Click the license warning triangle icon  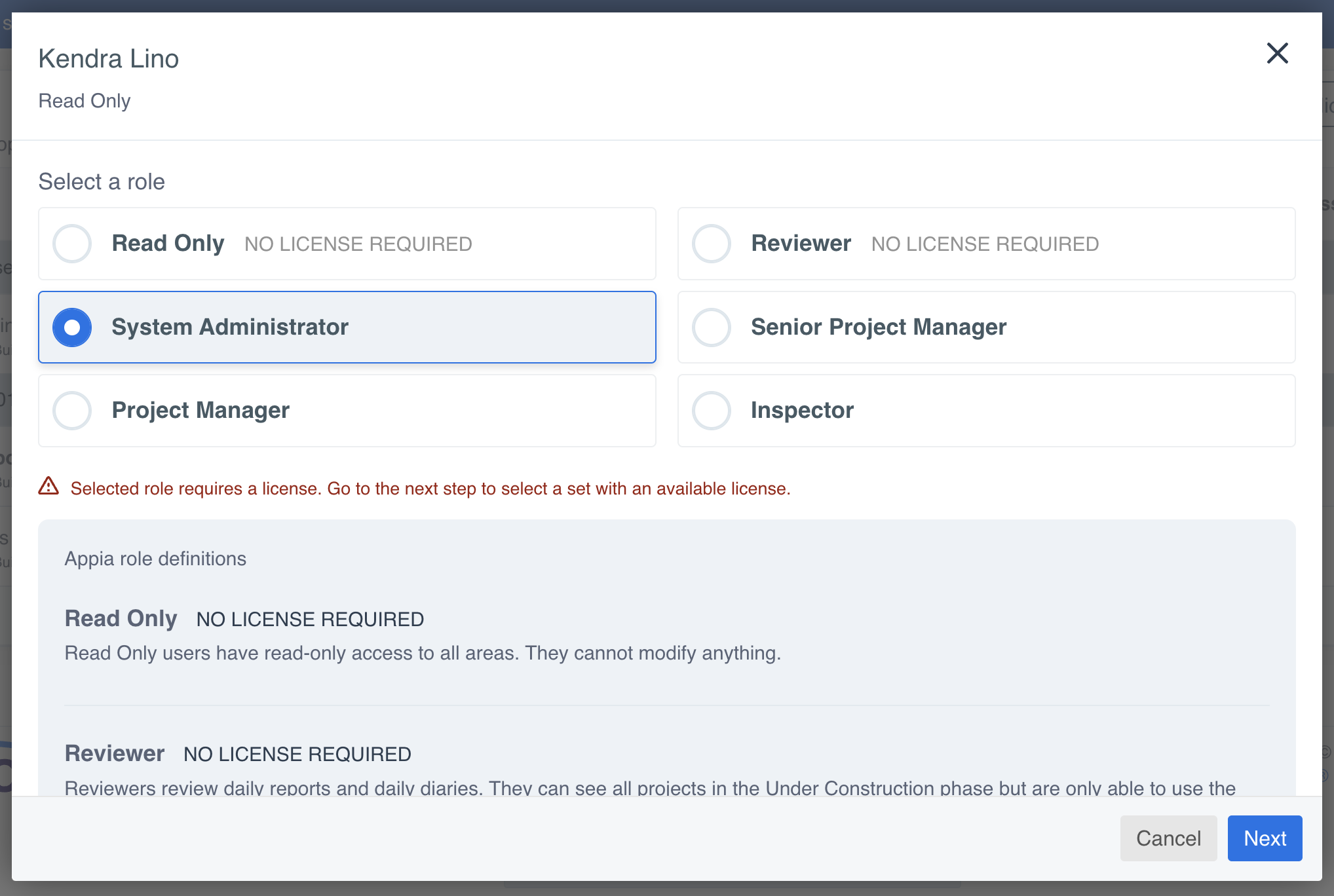coord(48,487)
